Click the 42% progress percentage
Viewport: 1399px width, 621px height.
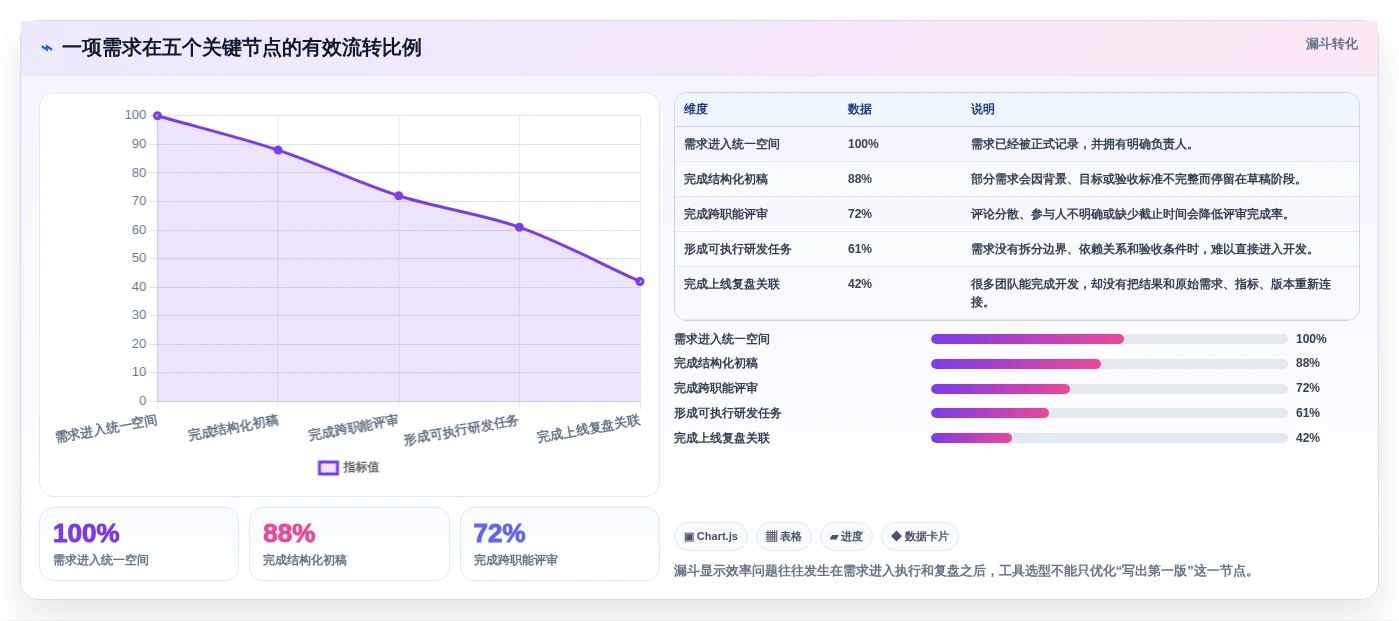point(1308,438)
